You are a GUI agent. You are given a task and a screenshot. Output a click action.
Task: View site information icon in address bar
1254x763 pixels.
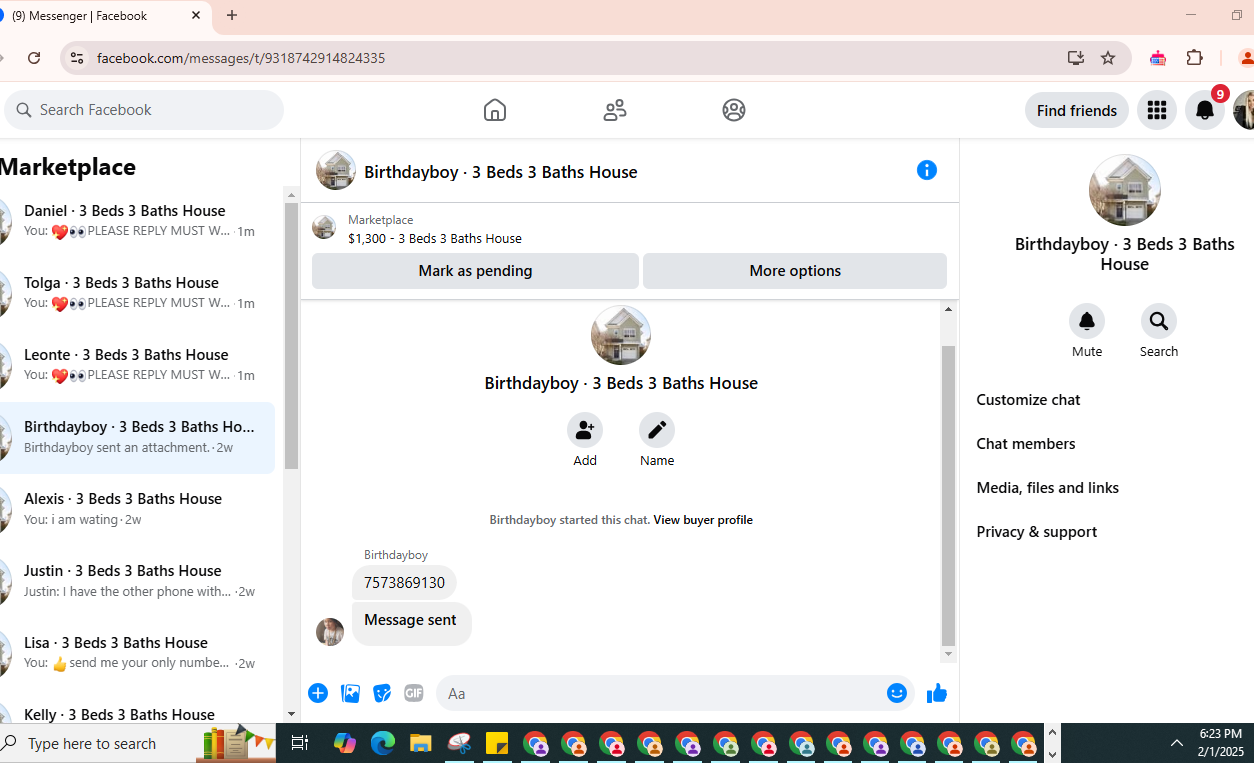(77, 58)
